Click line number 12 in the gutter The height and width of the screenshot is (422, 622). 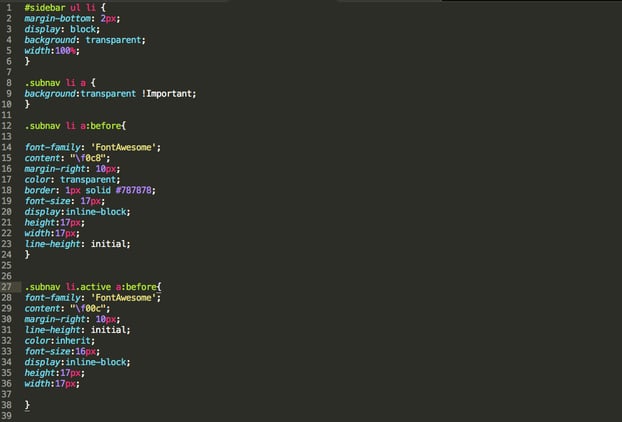click(x=6, y=126)
